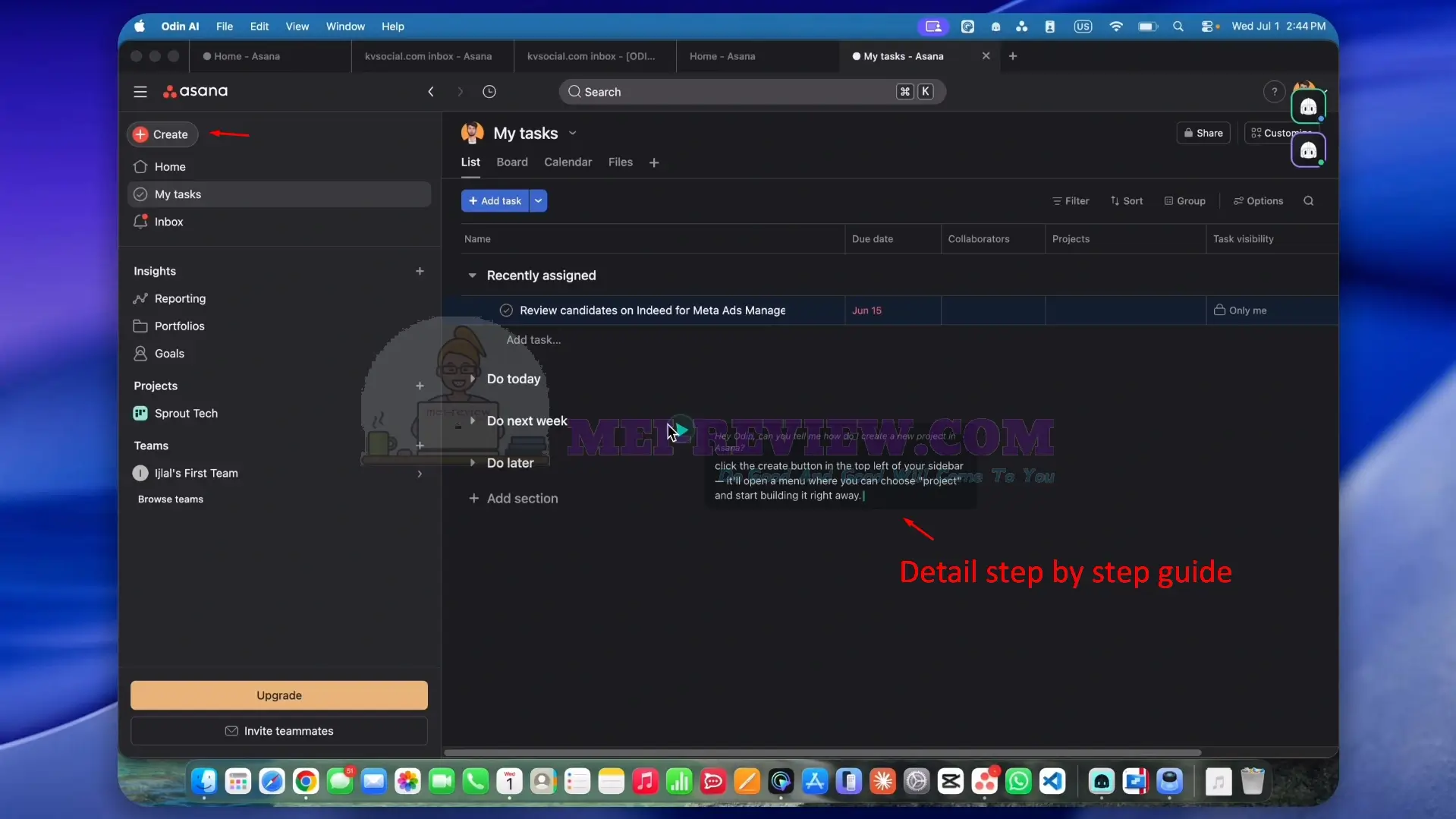Mark Review candidates task complete
Viewport: 1456px width, 819px height.
coord(506,310)
